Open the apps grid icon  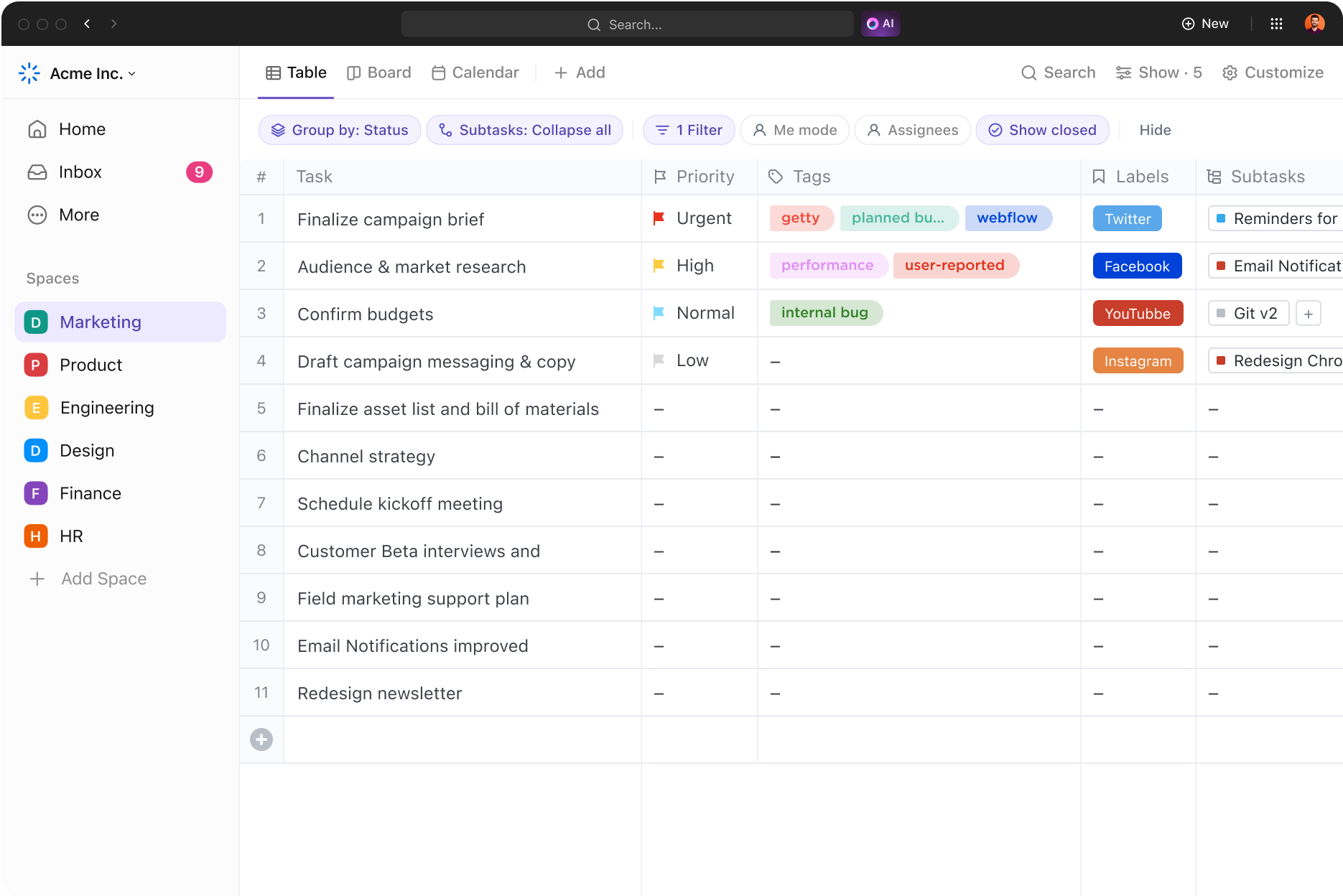(x=1276, y=24)
